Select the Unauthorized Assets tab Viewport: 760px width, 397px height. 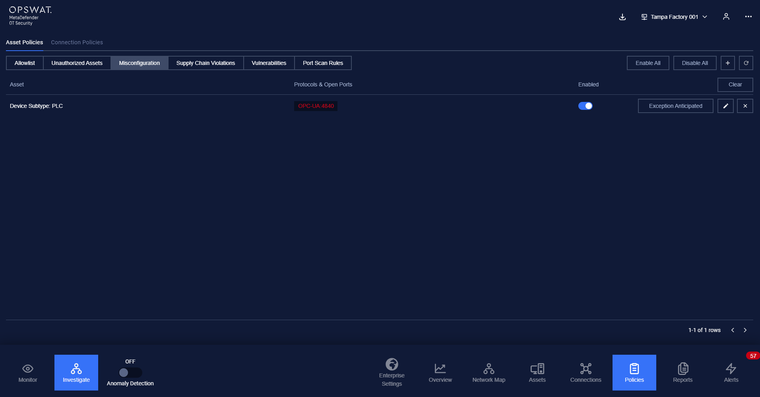pos(77,63)
